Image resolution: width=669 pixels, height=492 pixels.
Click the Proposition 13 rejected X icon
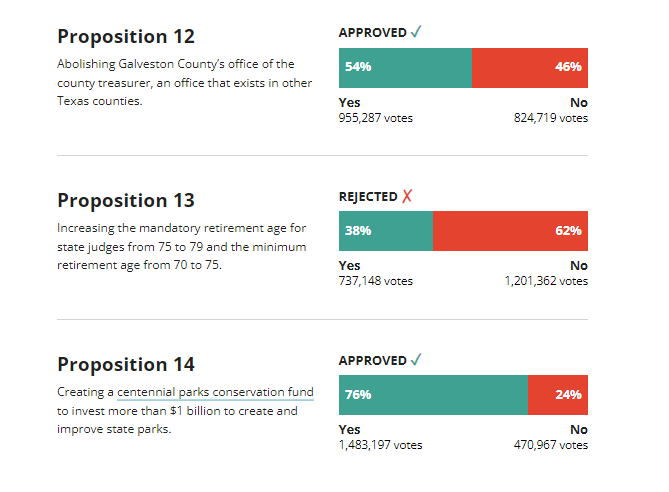[x=407, y=196]
